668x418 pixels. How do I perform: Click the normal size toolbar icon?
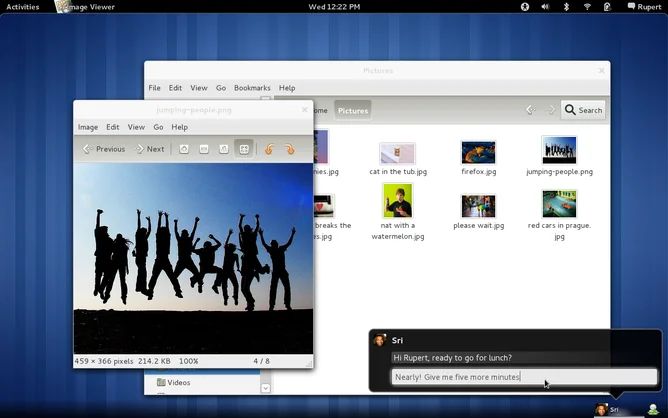tap(223, 149)
